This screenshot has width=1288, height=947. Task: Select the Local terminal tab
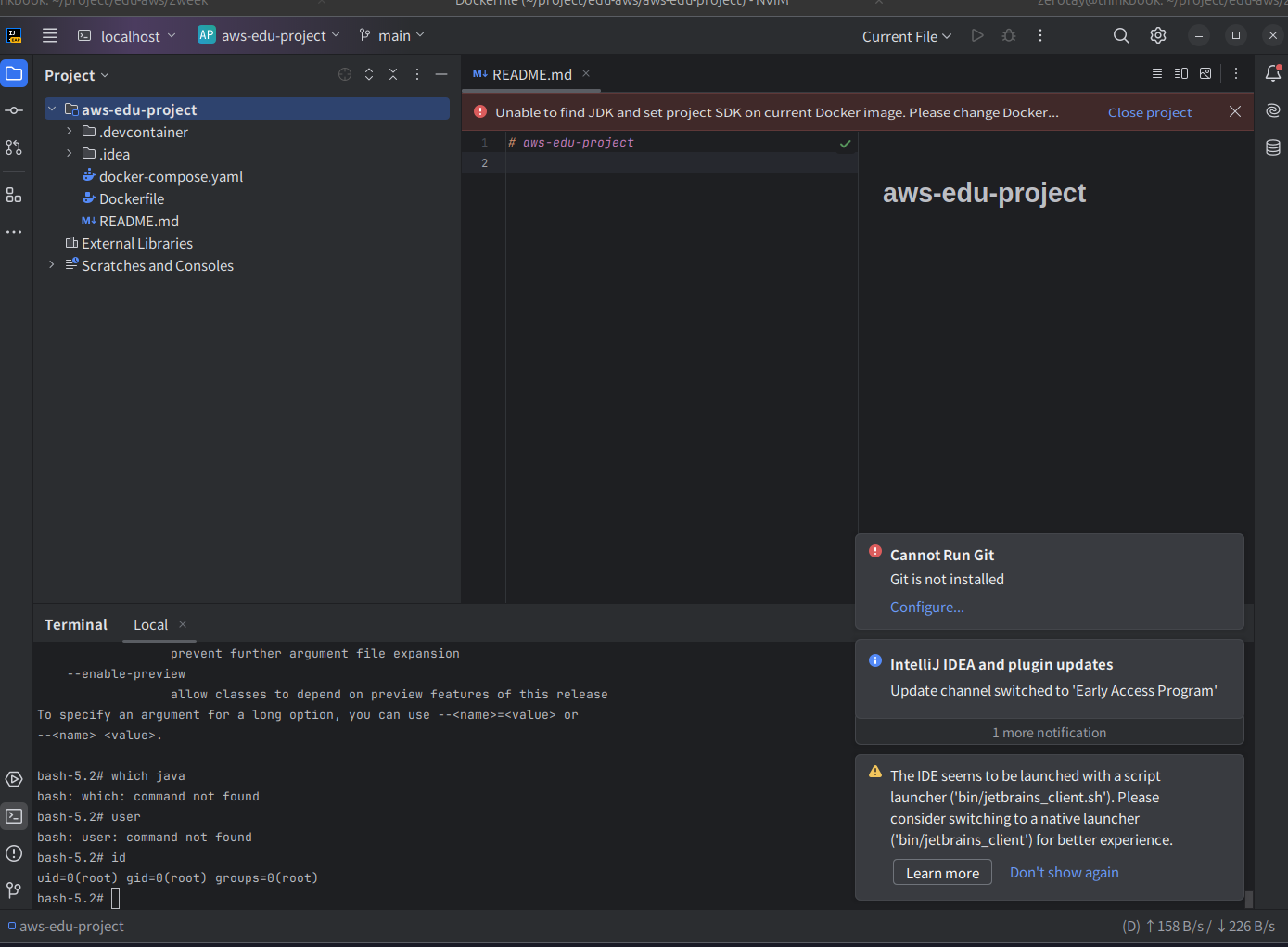tap(150, 625)
